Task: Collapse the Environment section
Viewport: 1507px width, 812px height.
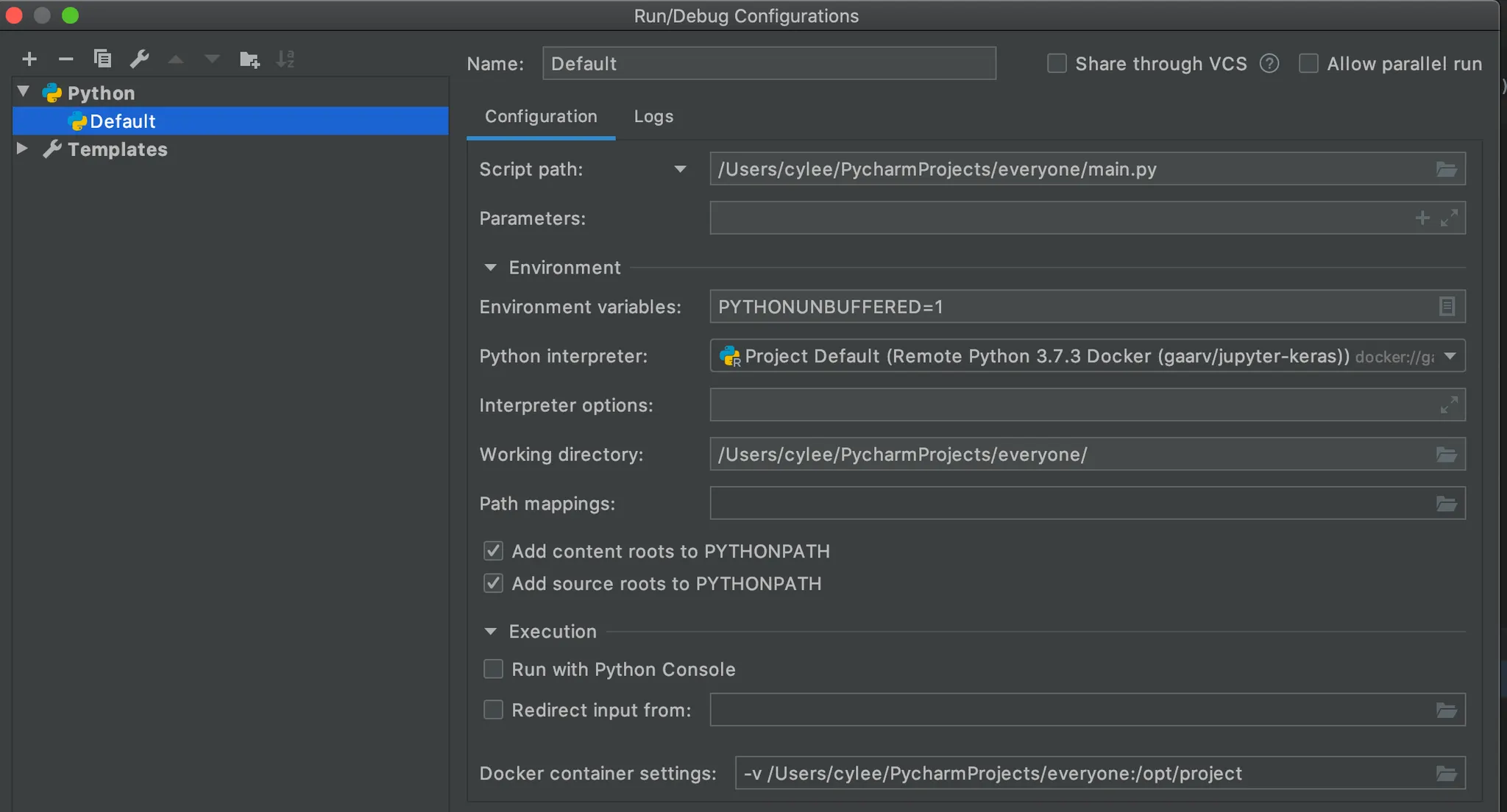Action: pos(491,268)
